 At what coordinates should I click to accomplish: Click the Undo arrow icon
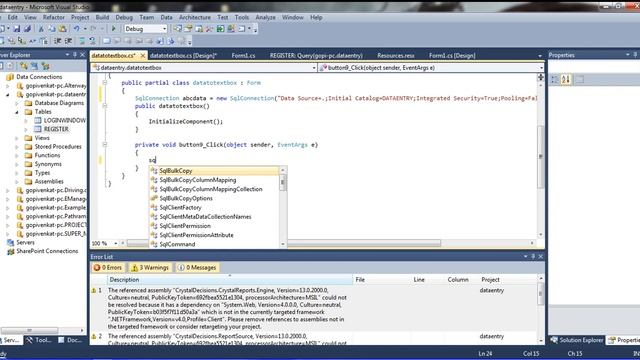coord(76,29)
